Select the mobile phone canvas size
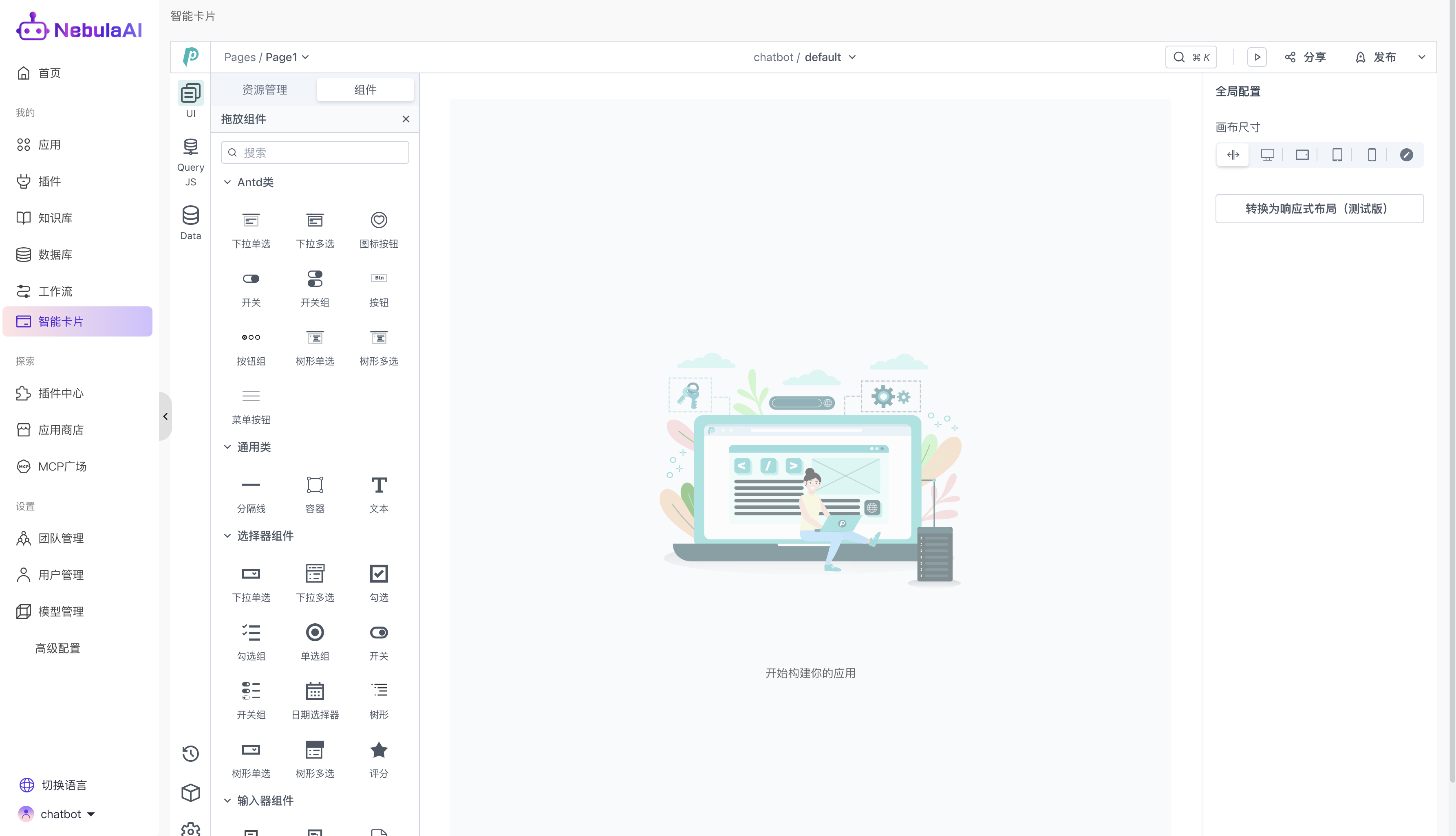 [1372, 154]
